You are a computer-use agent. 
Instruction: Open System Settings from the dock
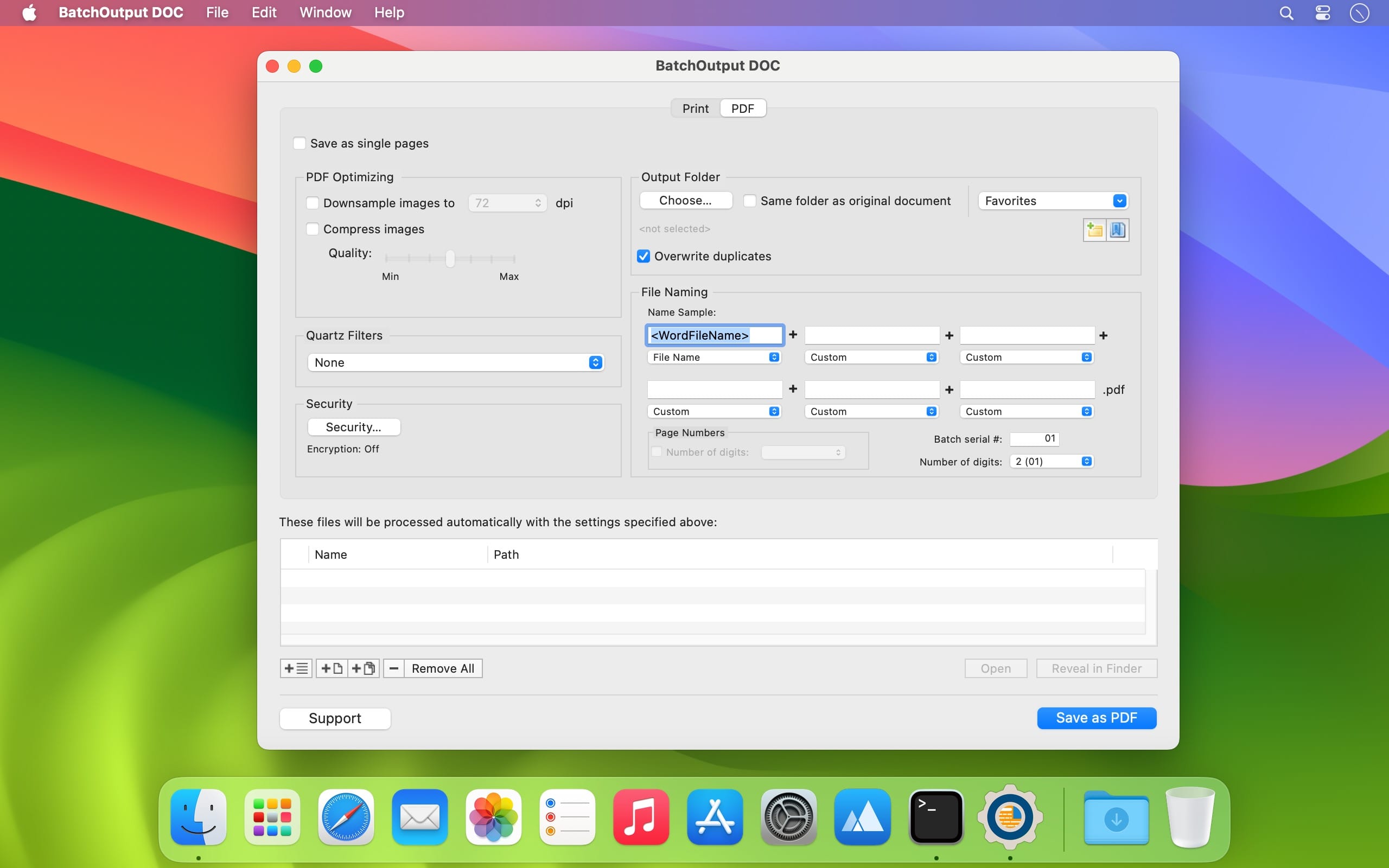pyautogui.click(x=788, y=816)
